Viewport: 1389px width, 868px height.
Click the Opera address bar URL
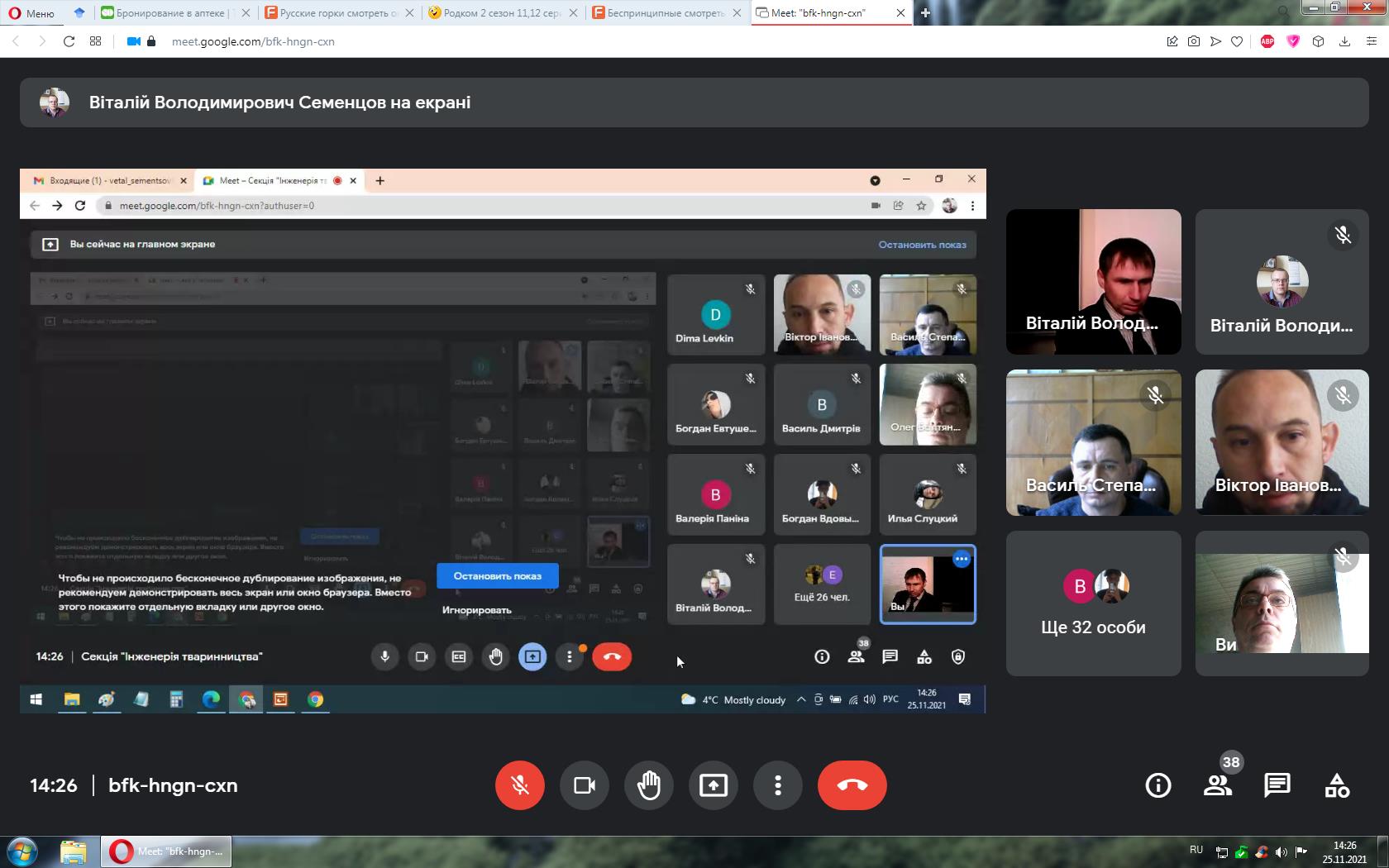(253, 41)
